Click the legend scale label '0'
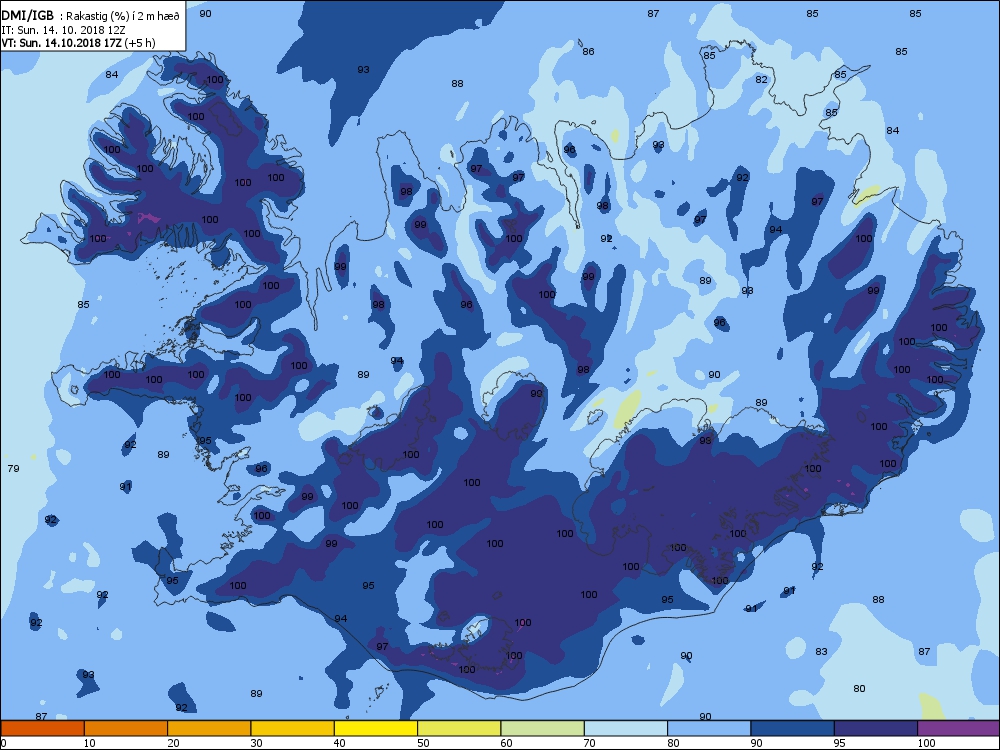 [3, 743]
